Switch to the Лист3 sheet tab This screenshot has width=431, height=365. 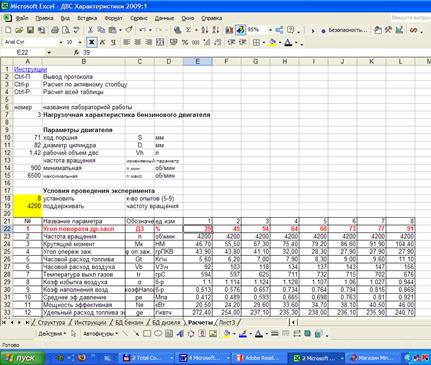click(x=227, y=323)
